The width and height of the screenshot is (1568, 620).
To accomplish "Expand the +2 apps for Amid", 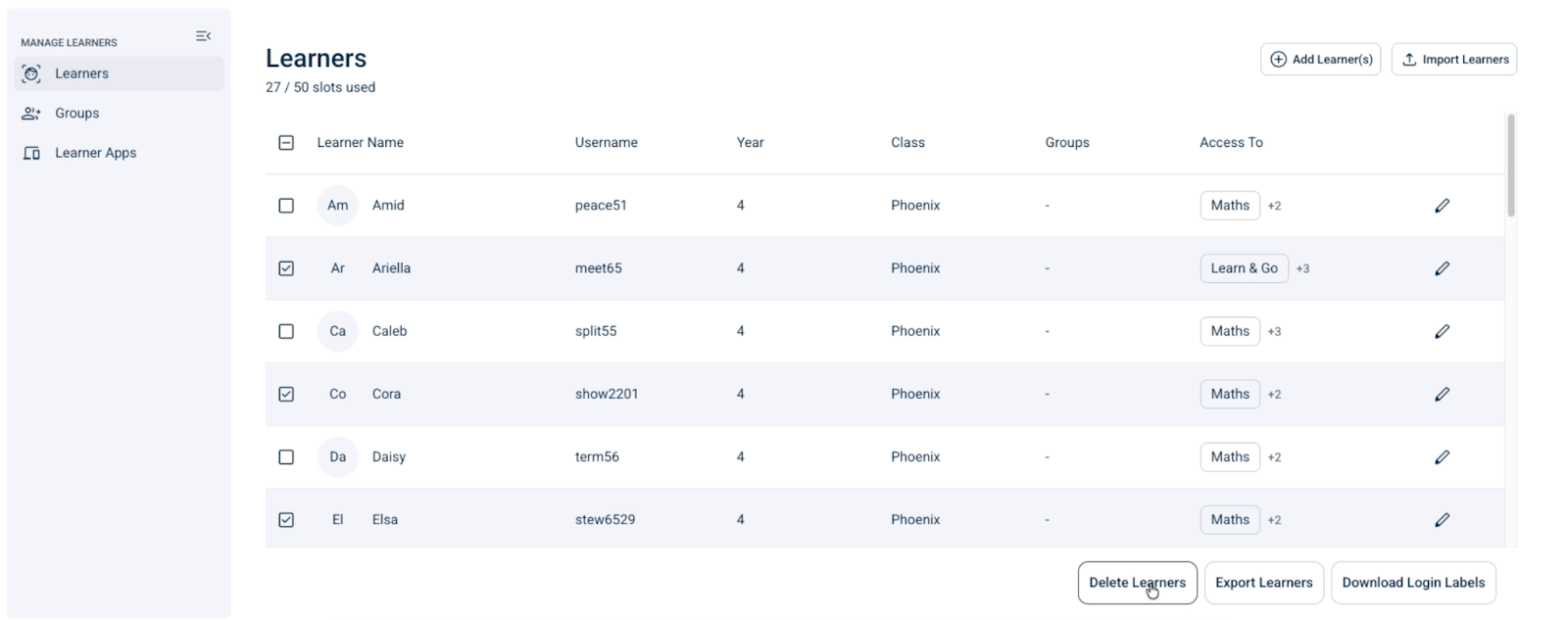I will 1274,206.
